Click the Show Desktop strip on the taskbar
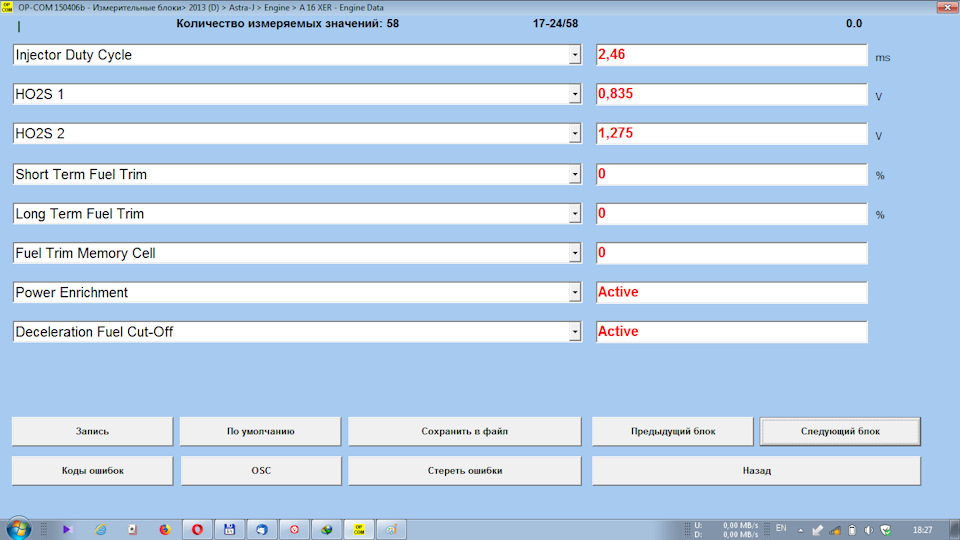 [954, 530]
